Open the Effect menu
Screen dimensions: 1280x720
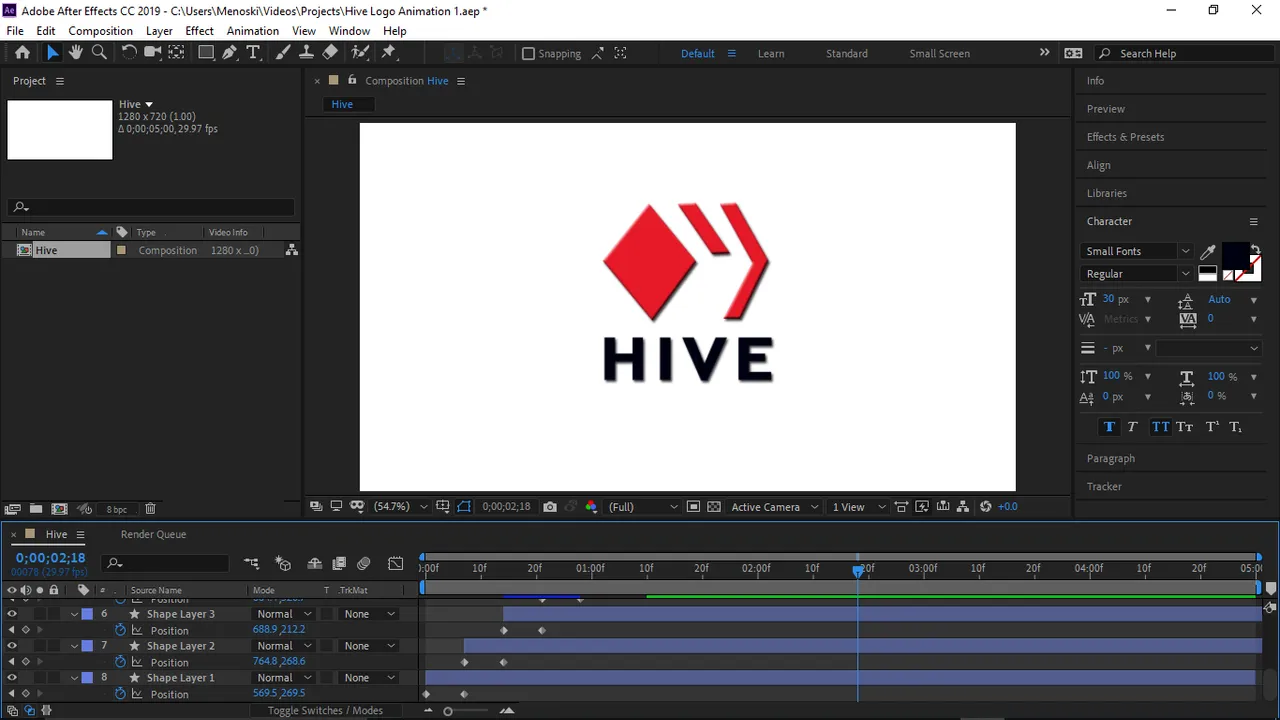(x=199, y=31)
